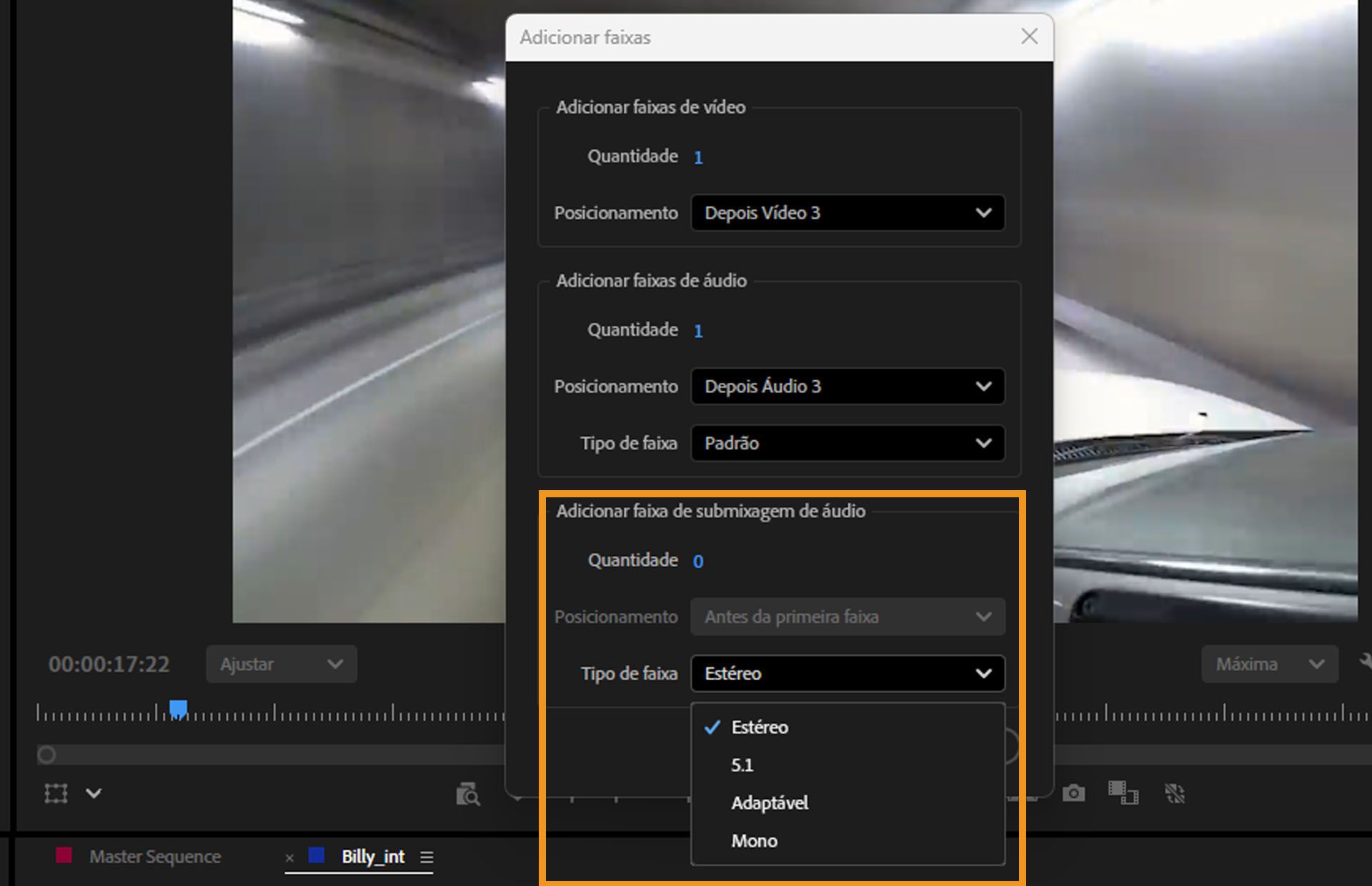Switch to the Billy_int tab
The height and width of the screenshot is (886, 1372).
tap(372, 857)
